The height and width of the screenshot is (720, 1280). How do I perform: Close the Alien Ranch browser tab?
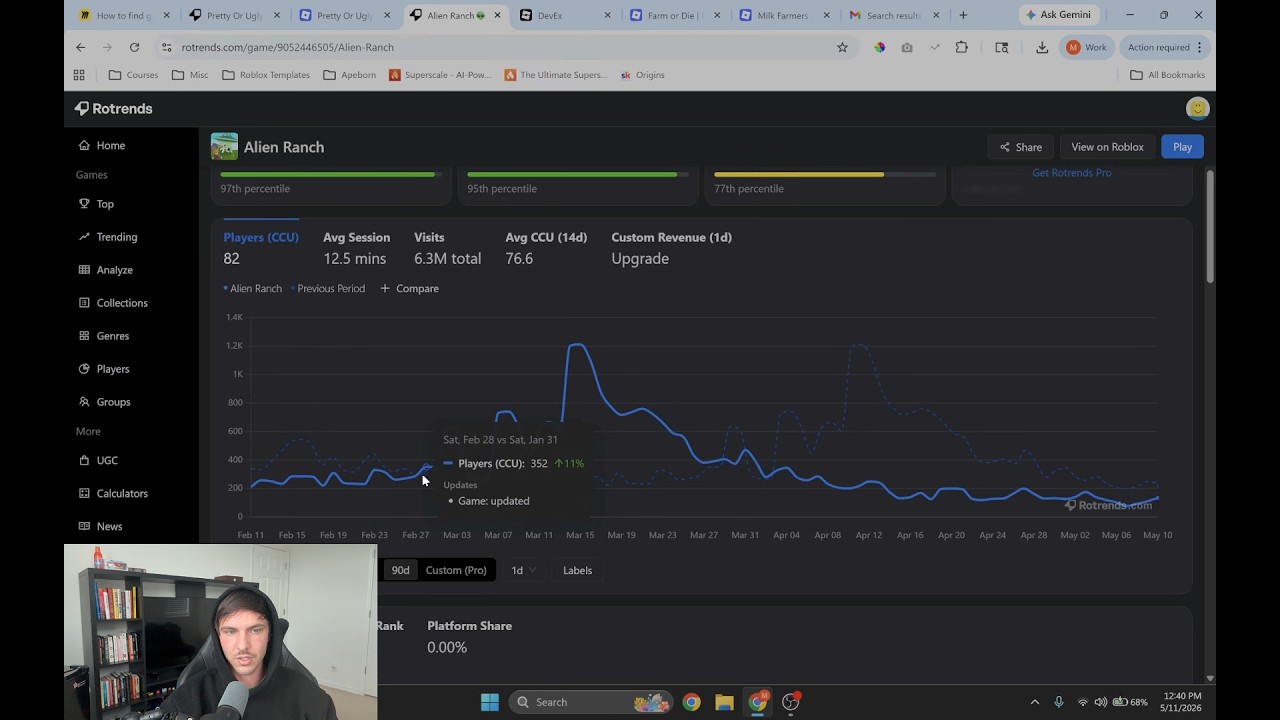[497, 15]
